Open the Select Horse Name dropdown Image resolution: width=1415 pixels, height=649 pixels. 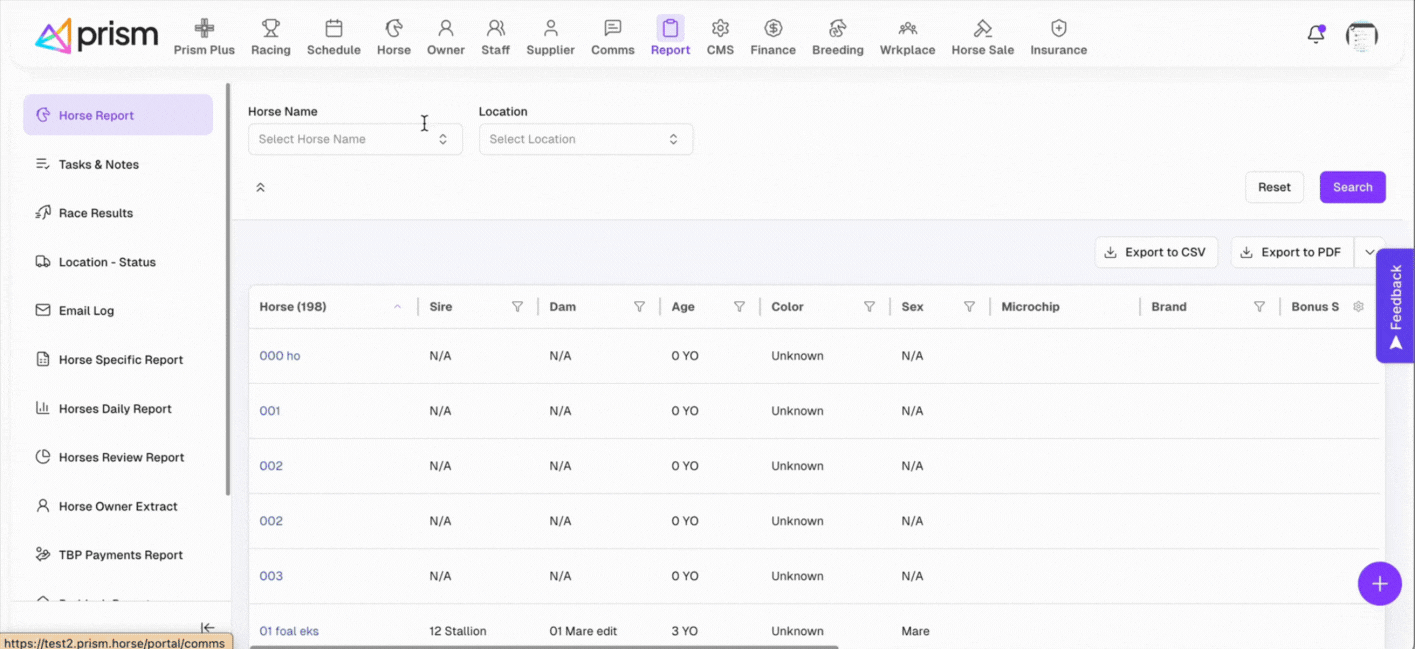[x=355, y=139]
